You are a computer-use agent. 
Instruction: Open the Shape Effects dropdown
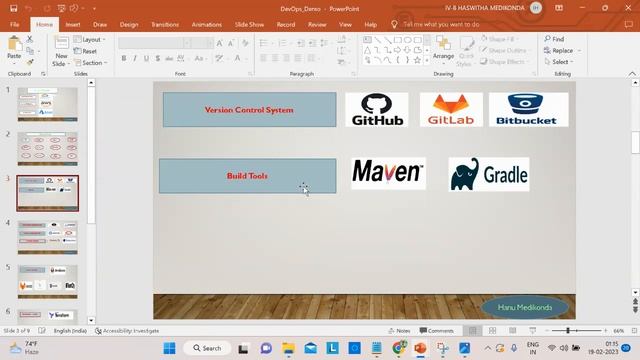pos(504,62)
